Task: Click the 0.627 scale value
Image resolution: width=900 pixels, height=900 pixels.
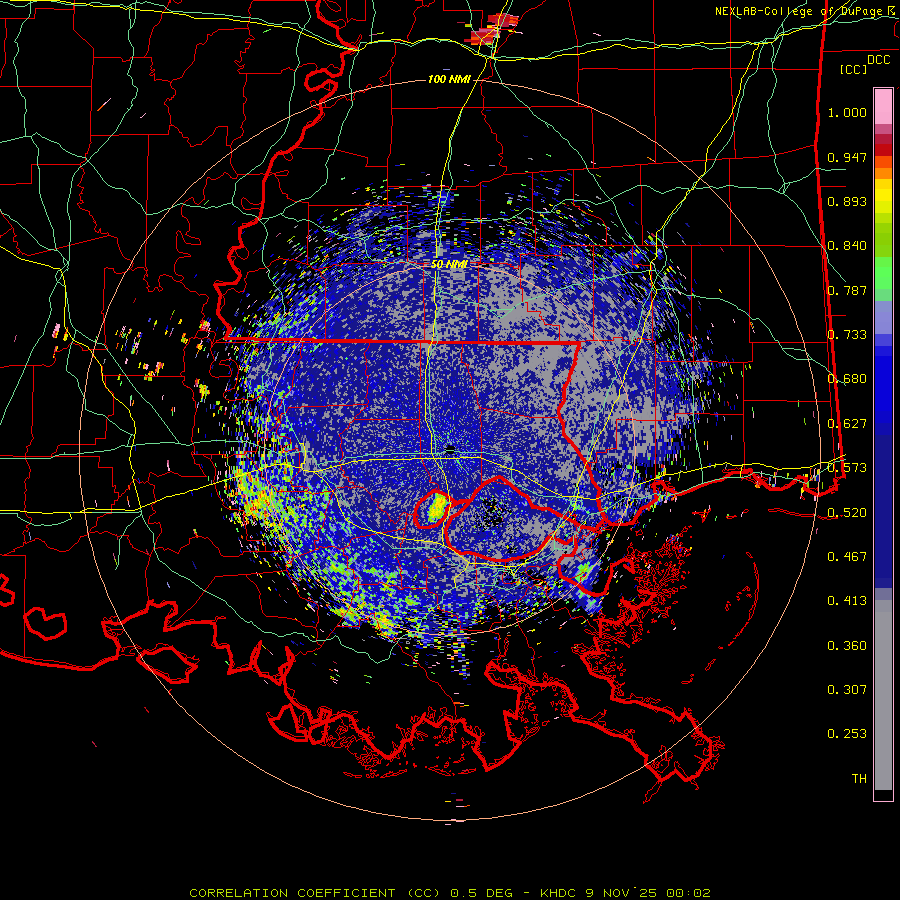Action: point(847,424)
